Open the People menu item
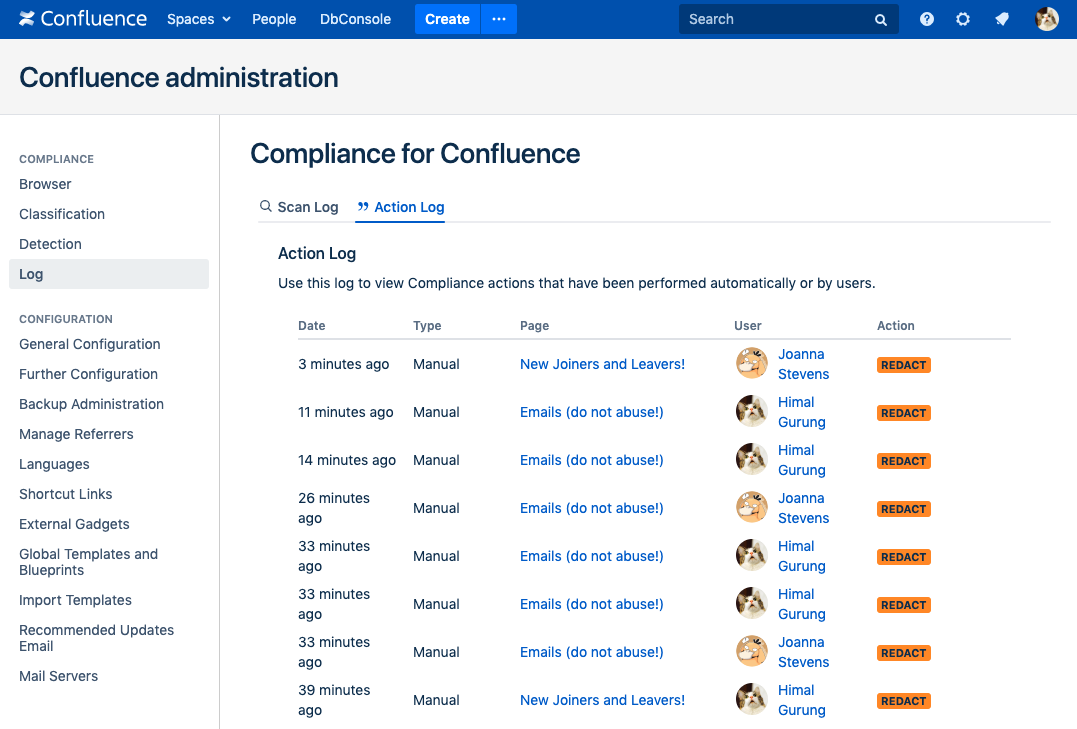Image resolution: width=1077 pixels, height=729 pixels. [x=274, y=19]
